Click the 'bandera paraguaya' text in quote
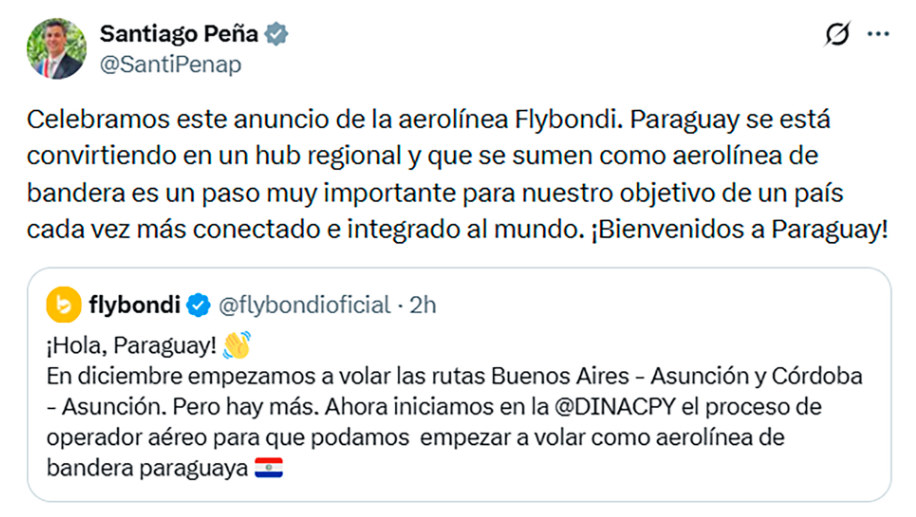 [147, 468]
